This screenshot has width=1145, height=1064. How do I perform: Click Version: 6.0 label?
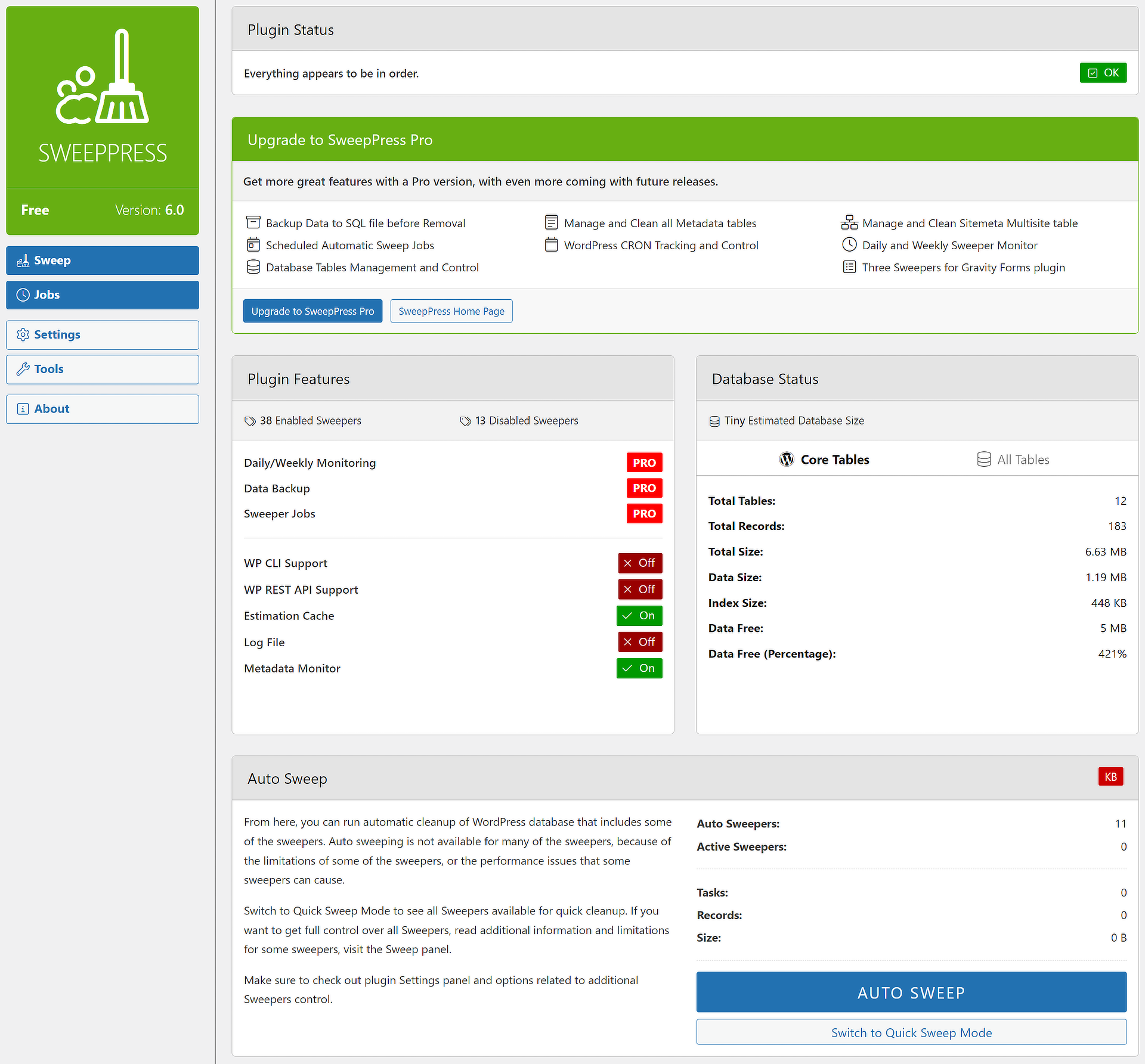pyautogui.click(x=149, y=210)
